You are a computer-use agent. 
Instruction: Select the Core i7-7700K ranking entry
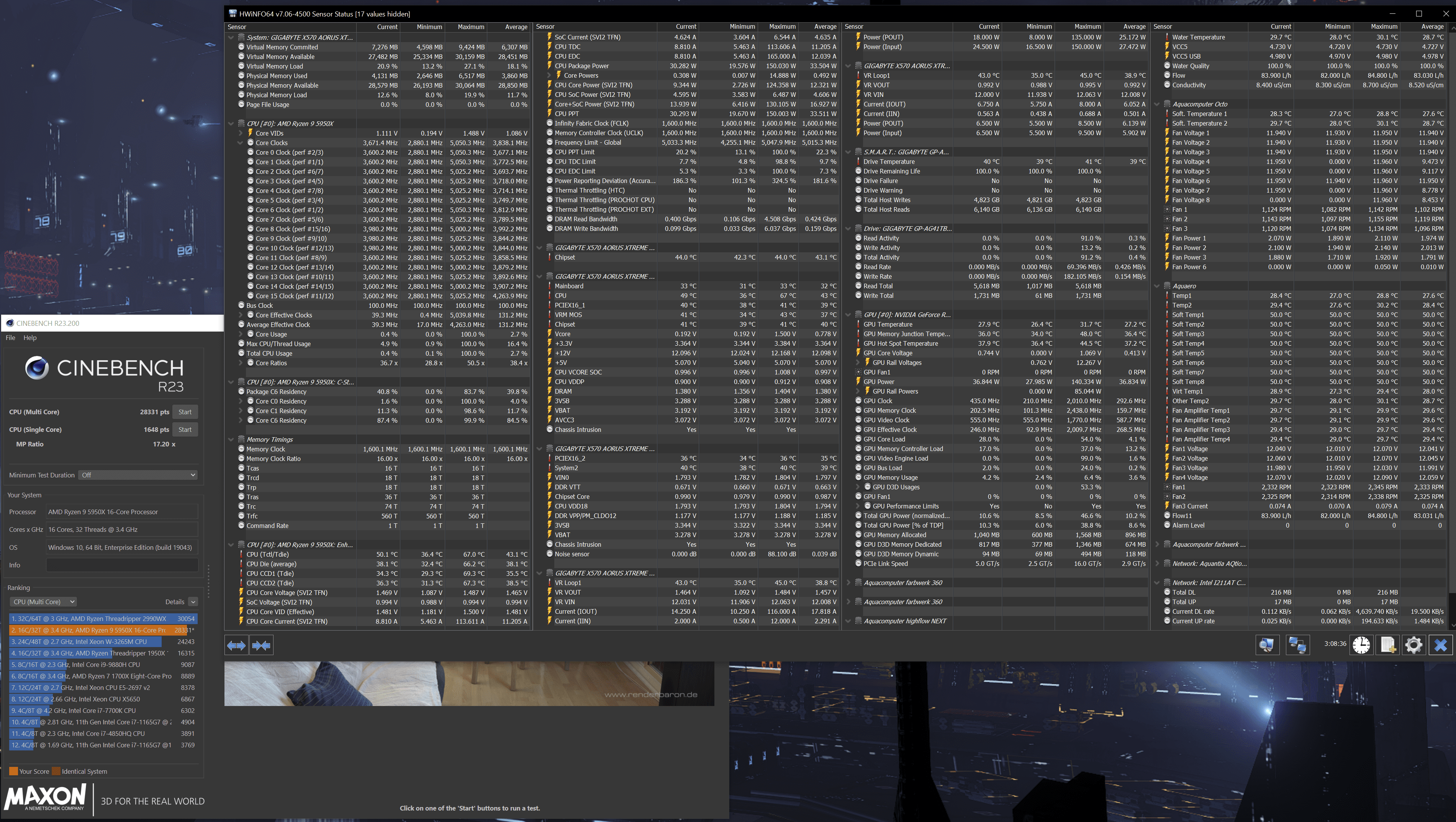(103, 711)
